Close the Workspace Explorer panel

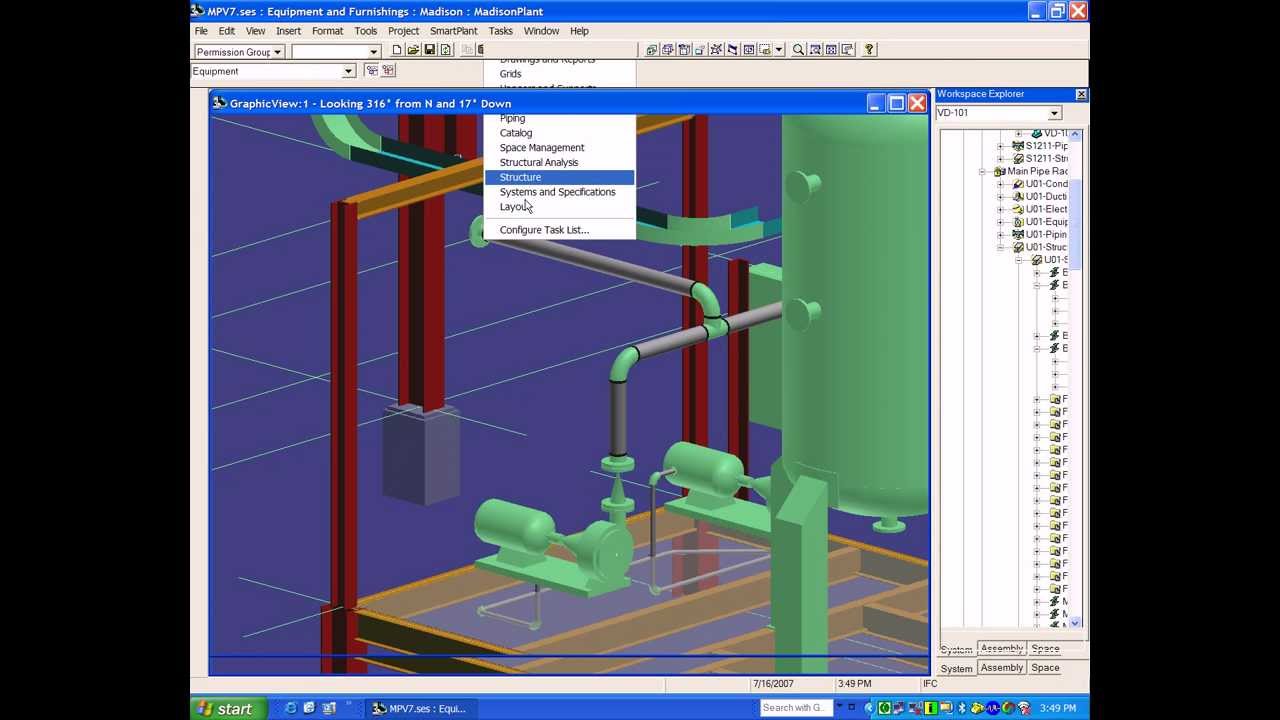[x=1081, y=94]
